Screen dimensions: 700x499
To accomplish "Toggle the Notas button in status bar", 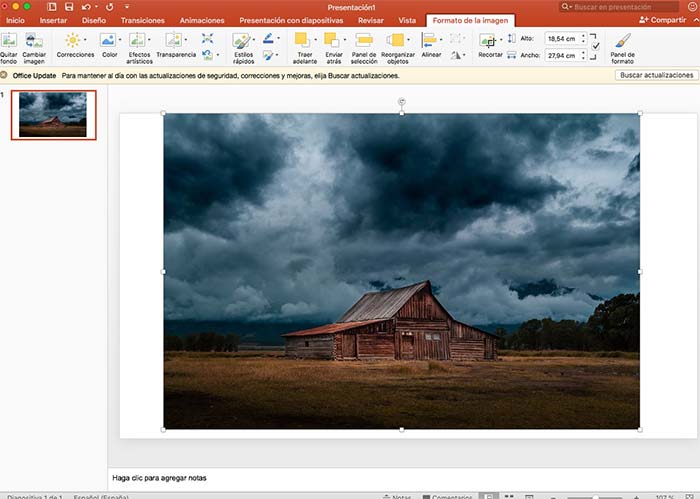I will (x=397, y=497).
